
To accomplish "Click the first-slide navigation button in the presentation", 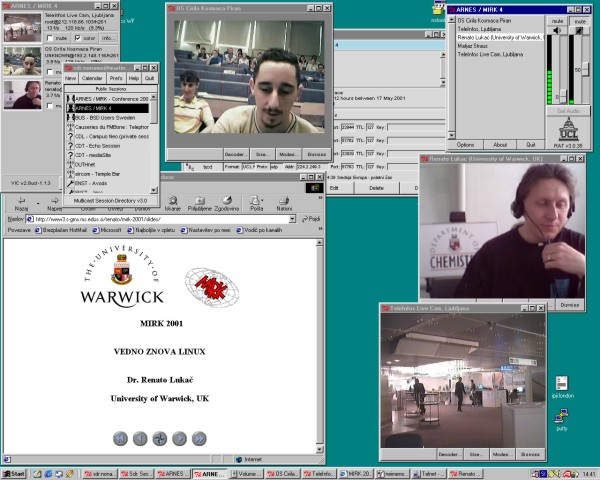I will (x=120, y=438).
